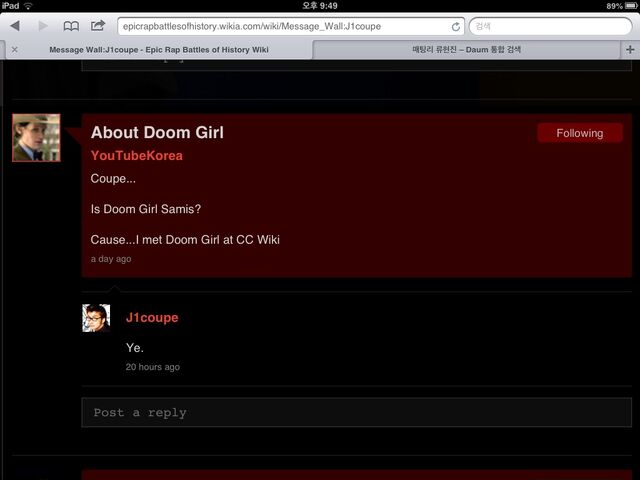Add a new browser tab
Viewport: 640px width, 480px height.
(630, 49)
